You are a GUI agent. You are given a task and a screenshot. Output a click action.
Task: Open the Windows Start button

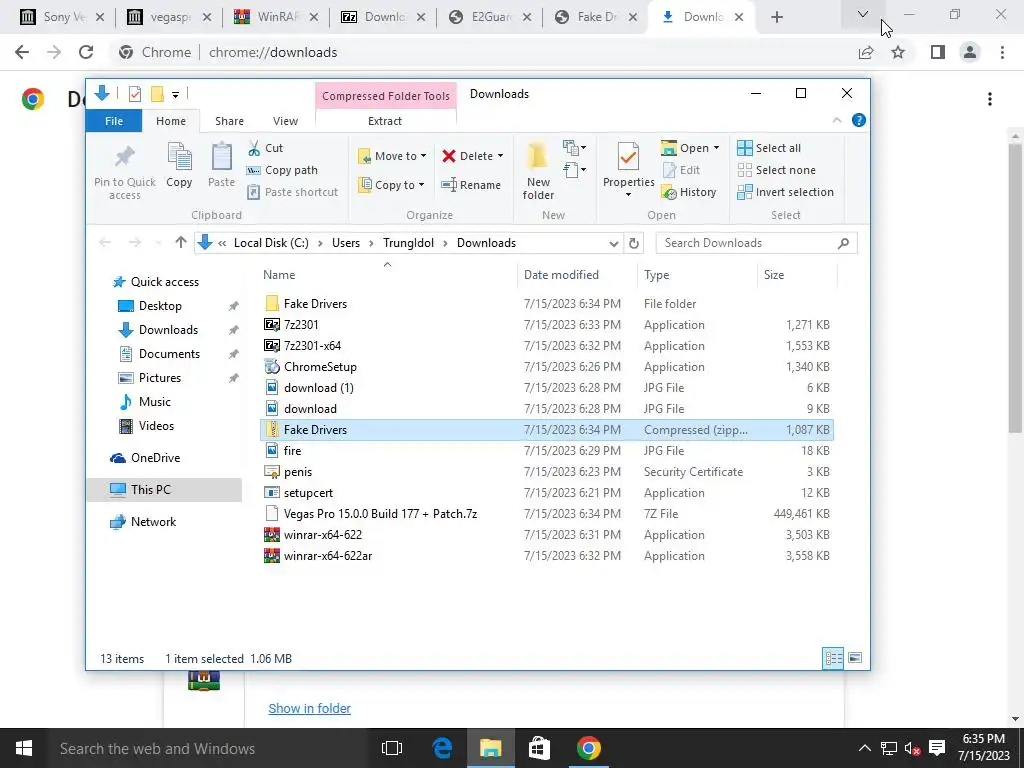[24, 748]
